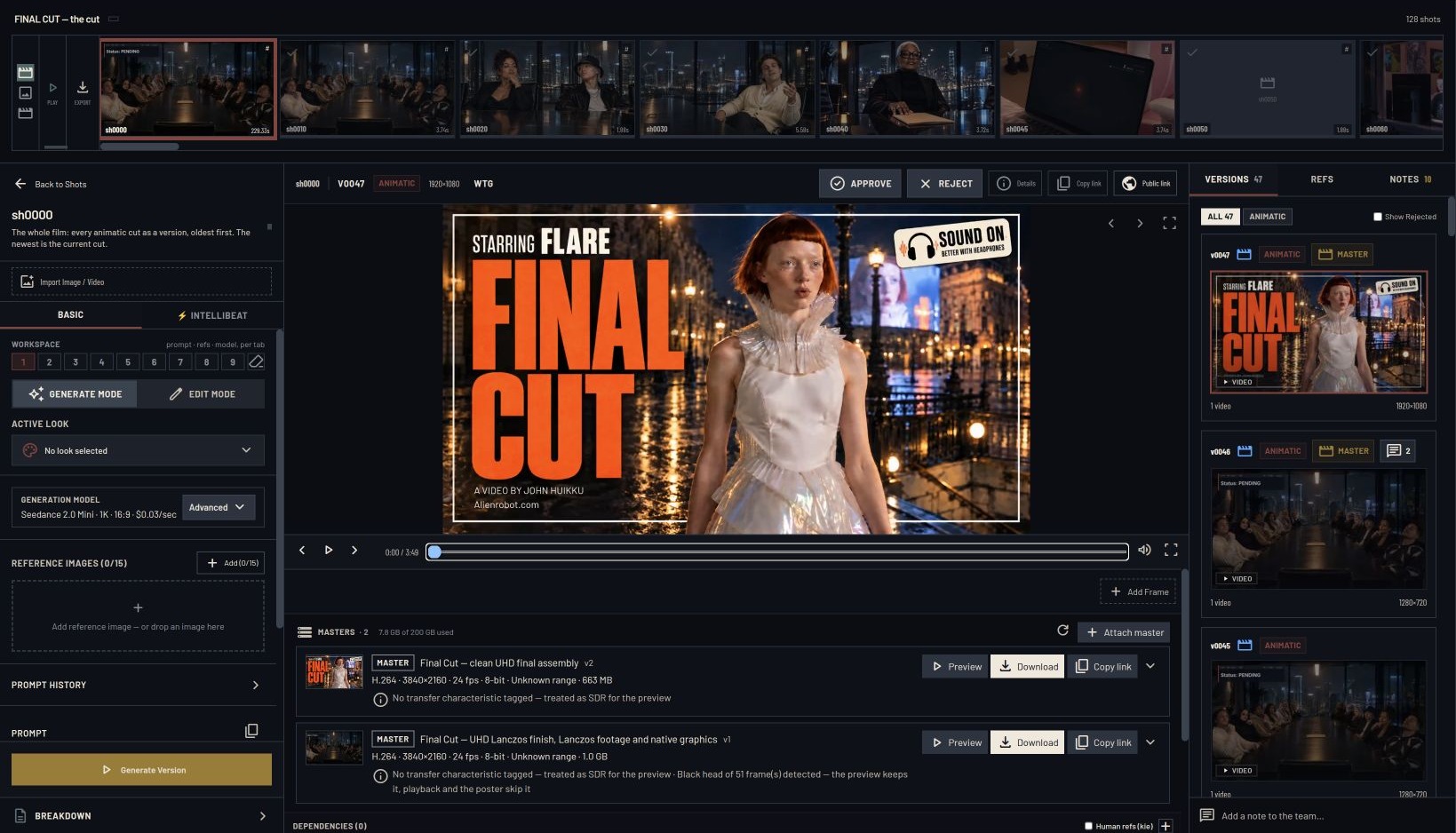
Task: Click the playback timeline scrubber
Action: [x=777, y=551]
